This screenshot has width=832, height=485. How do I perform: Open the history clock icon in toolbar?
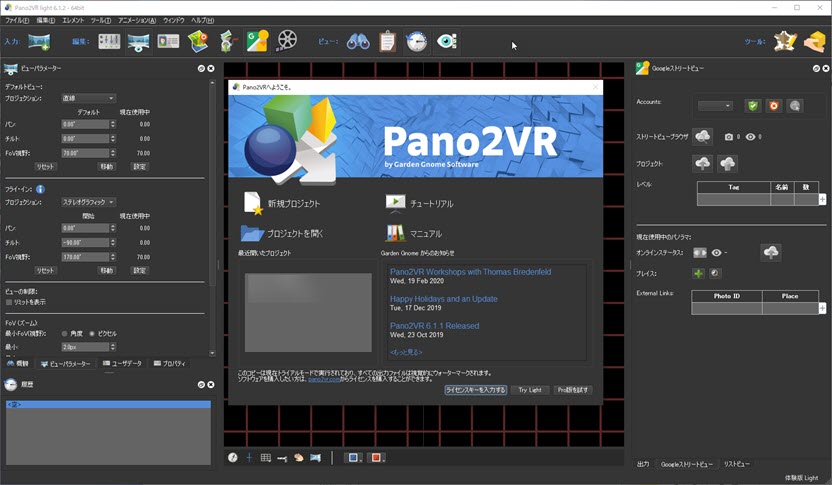[417, 41]
